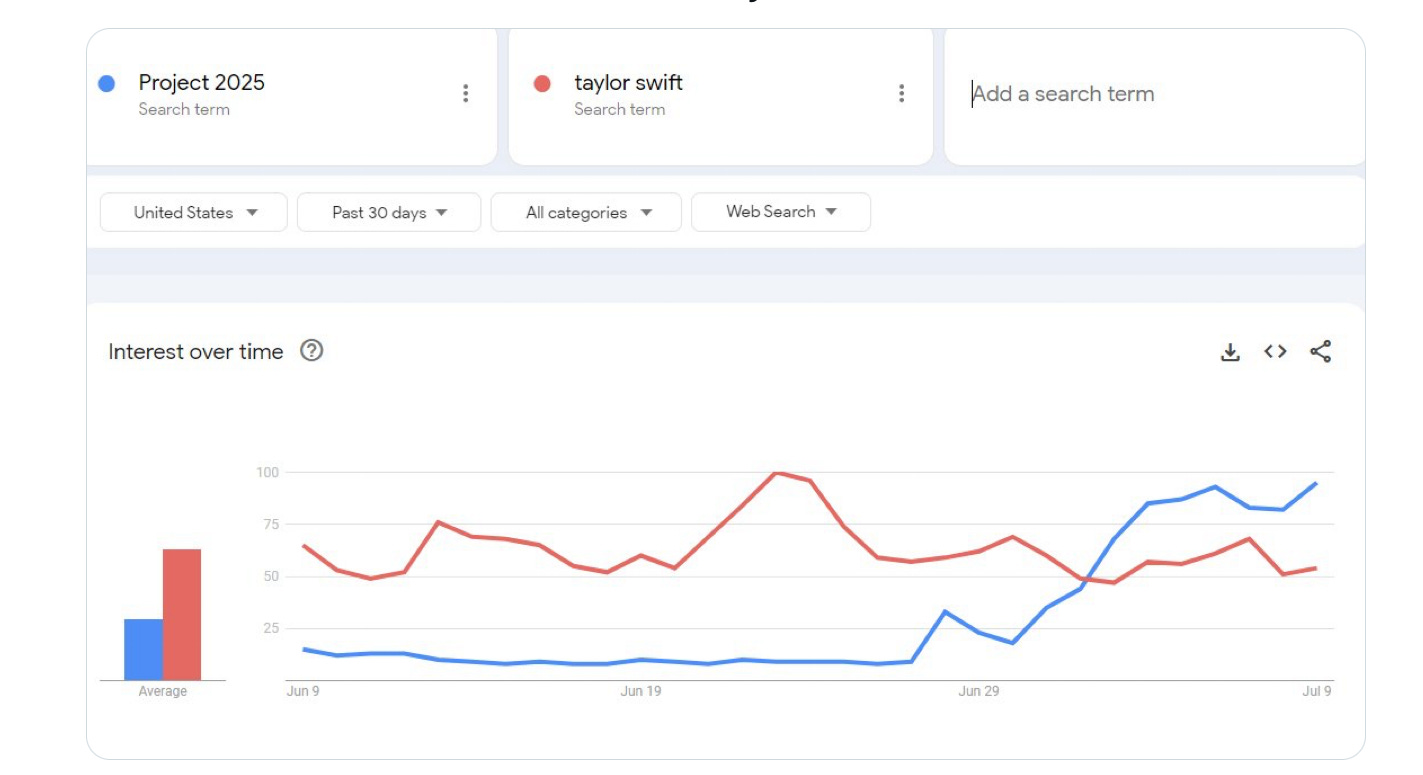This screenshot has width=1423, height=775.
Task: Click the 75 value on the y-axis
Action: (x=270, y=524)
